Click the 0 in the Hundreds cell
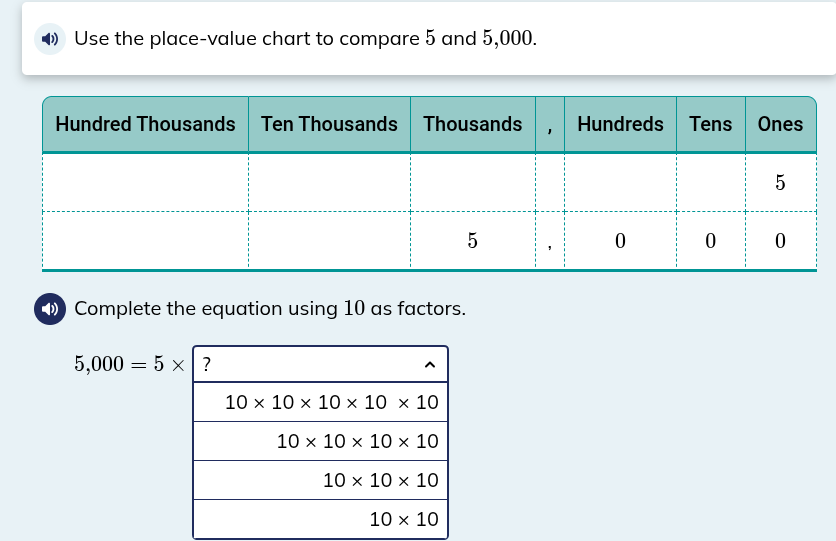Viewport: 836px width, 541px height. [620, 241]
